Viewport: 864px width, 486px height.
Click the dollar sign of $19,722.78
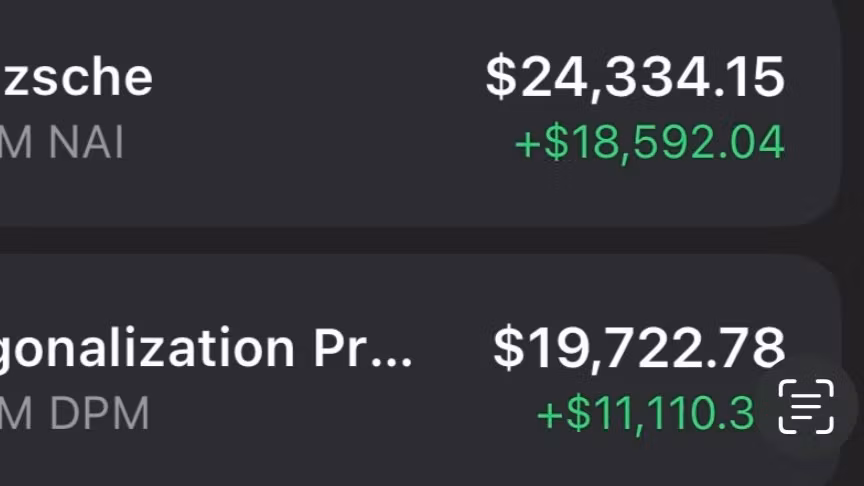509,347
